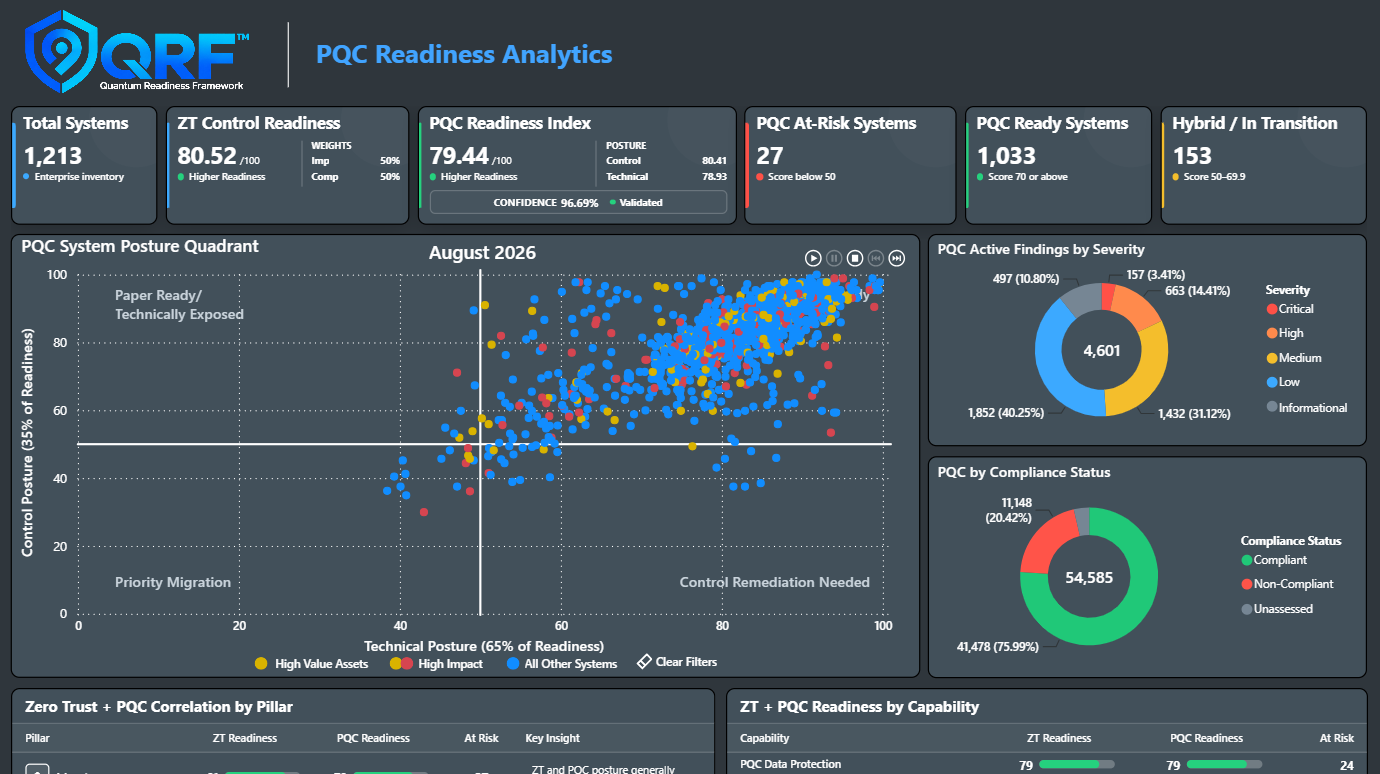Click the 54,585 compliance total in donut

1090,577
